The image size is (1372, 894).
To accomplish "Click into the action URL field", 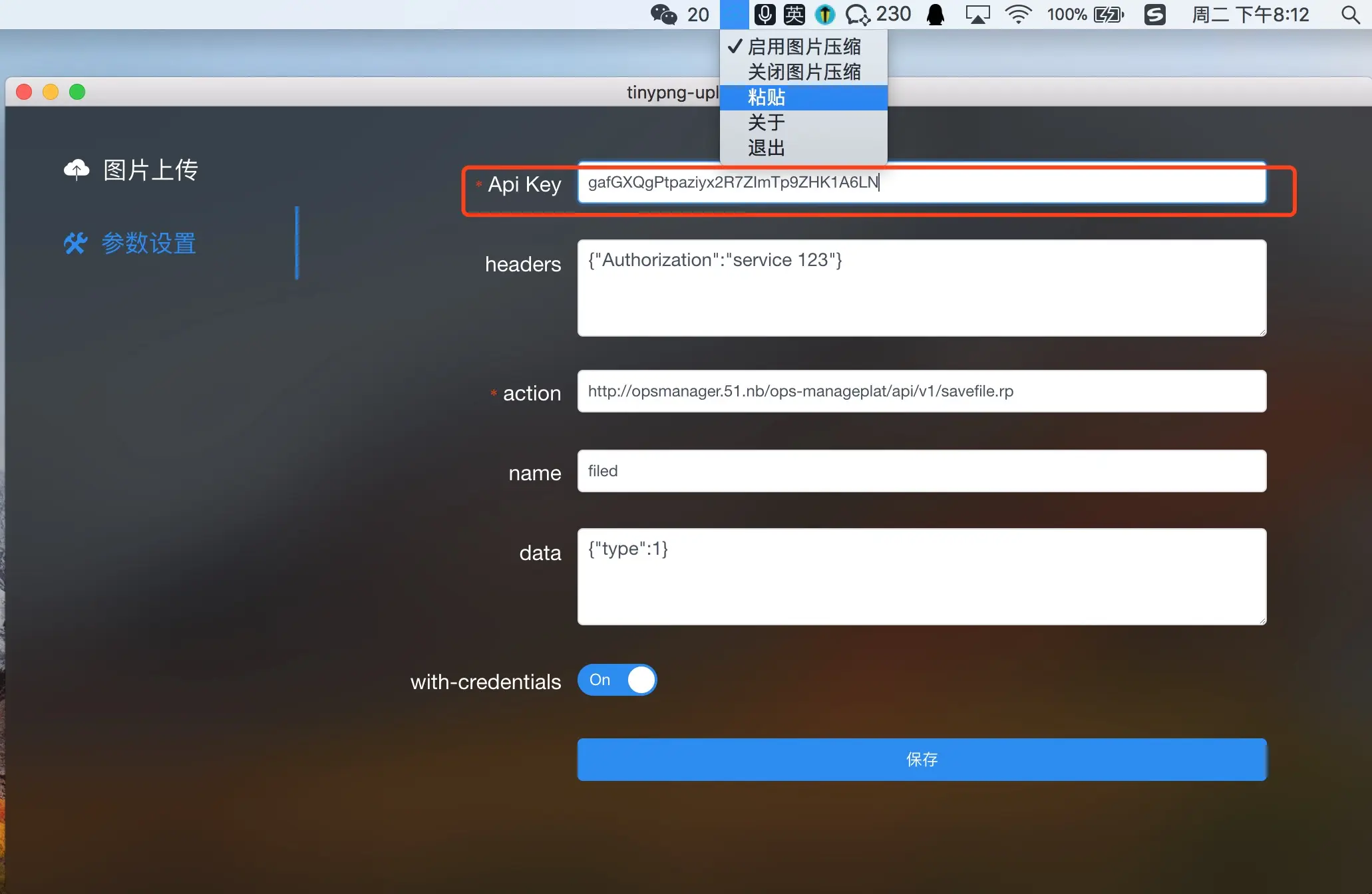I will coord(922,391).
